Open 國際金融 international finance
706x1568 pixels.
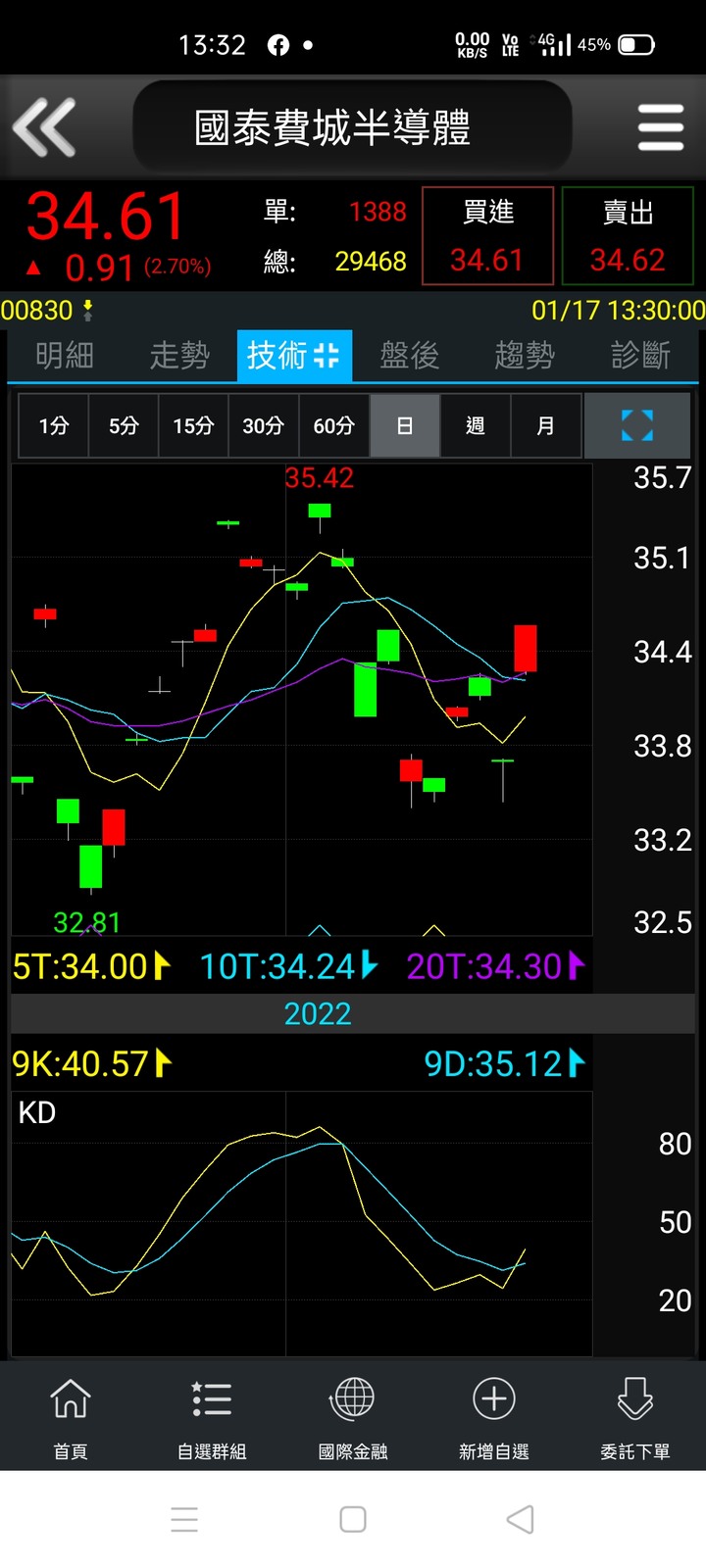(353, 1417)
